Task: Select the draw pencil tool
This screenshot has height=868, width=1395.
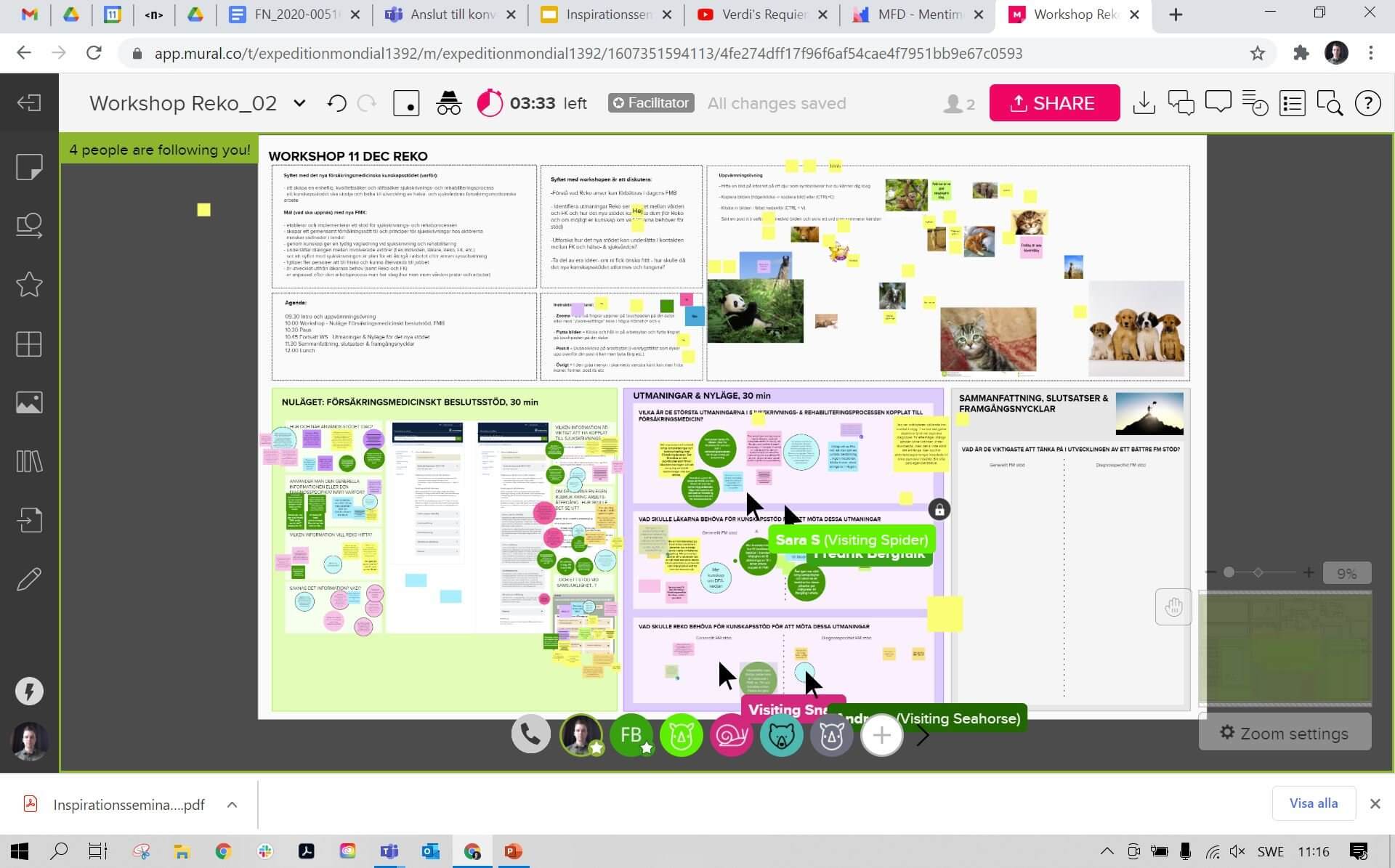Action: 29,579
